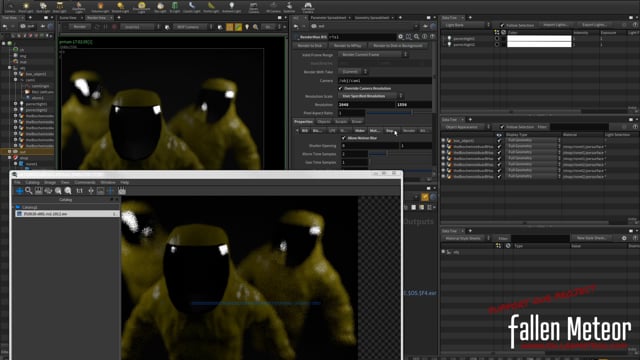The image size is (640, 360).
Task: Switch to the Geometry Spreadsheet tab
Action: (x=372, y=18)
